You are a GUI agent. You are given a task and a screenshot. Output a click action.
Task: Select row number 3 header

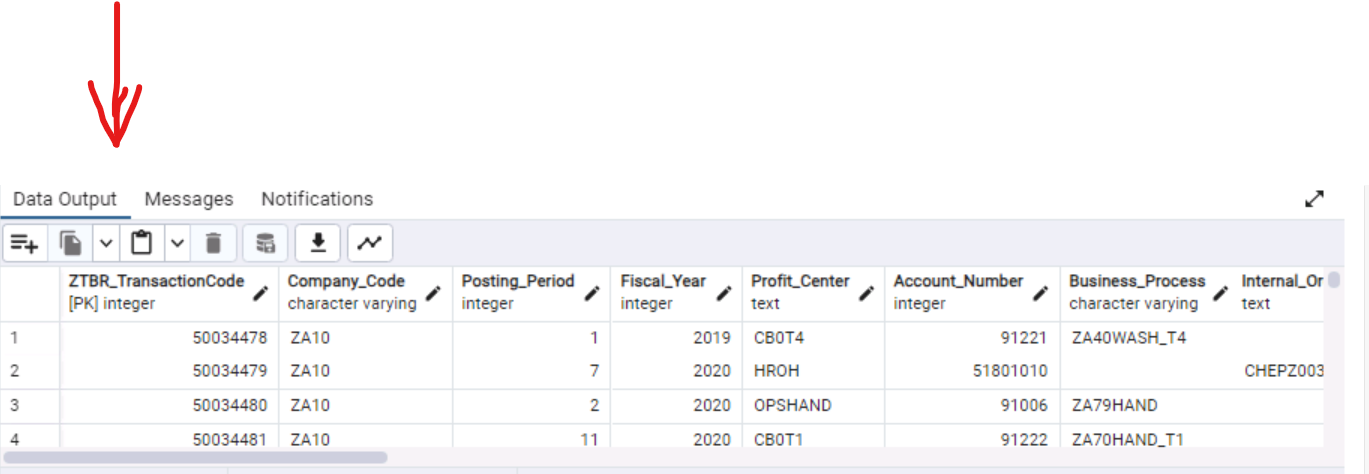click(x=15, y=406)
